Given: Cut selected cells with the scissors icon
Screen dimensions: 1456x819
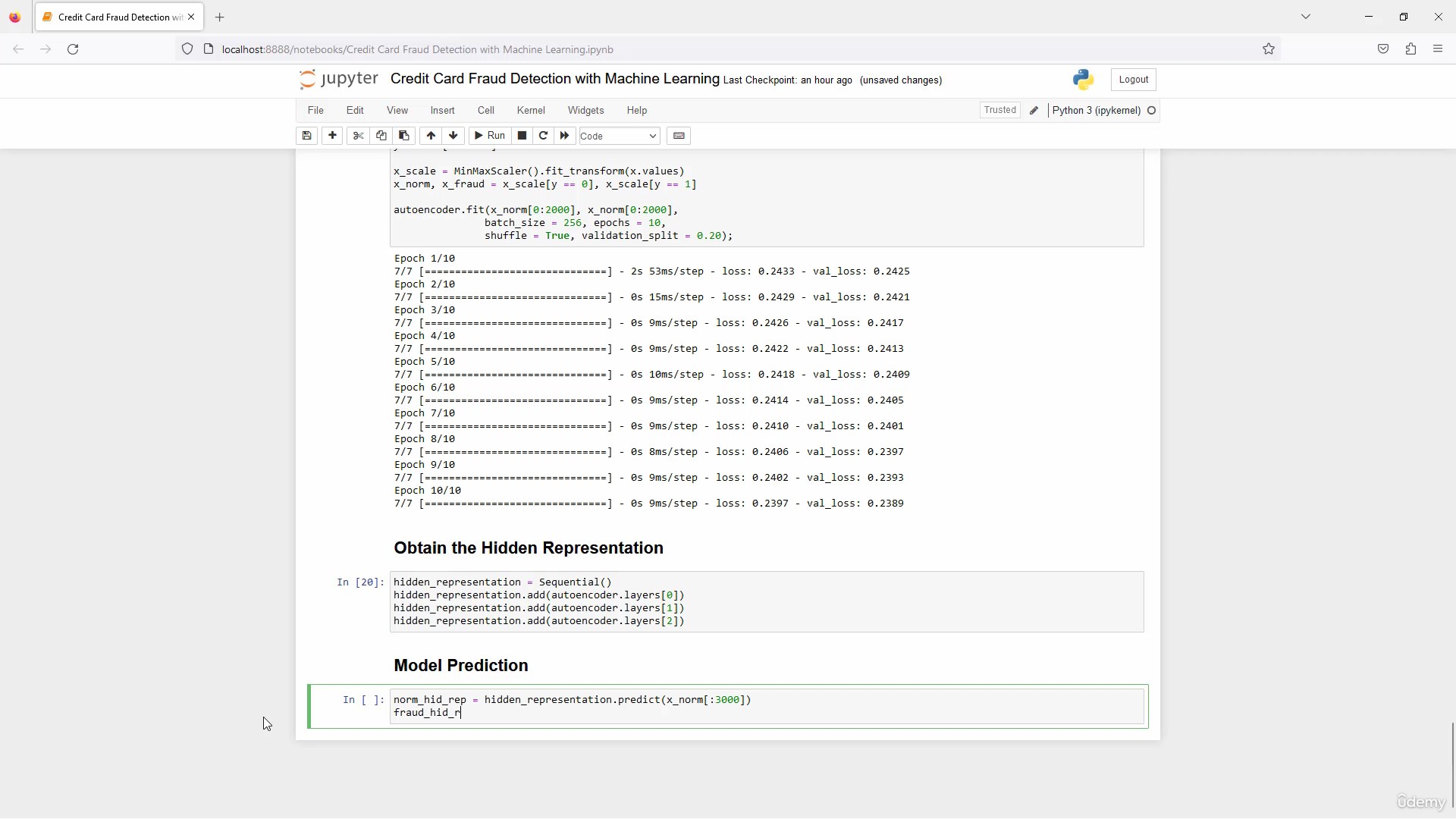Looking at the screenshot, I should [x=359, y=136].
